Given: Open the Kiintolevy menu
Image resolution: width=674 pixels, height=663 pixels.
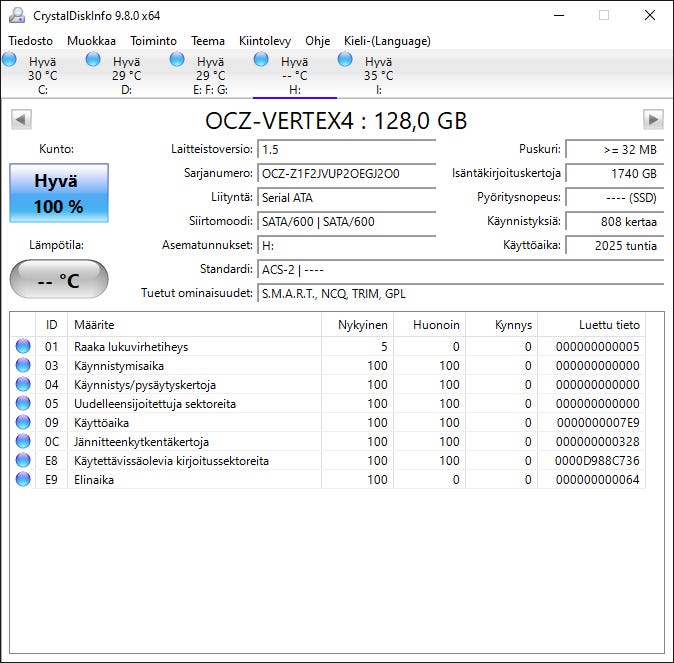Looking at the screenshot, I should (265, 41).
